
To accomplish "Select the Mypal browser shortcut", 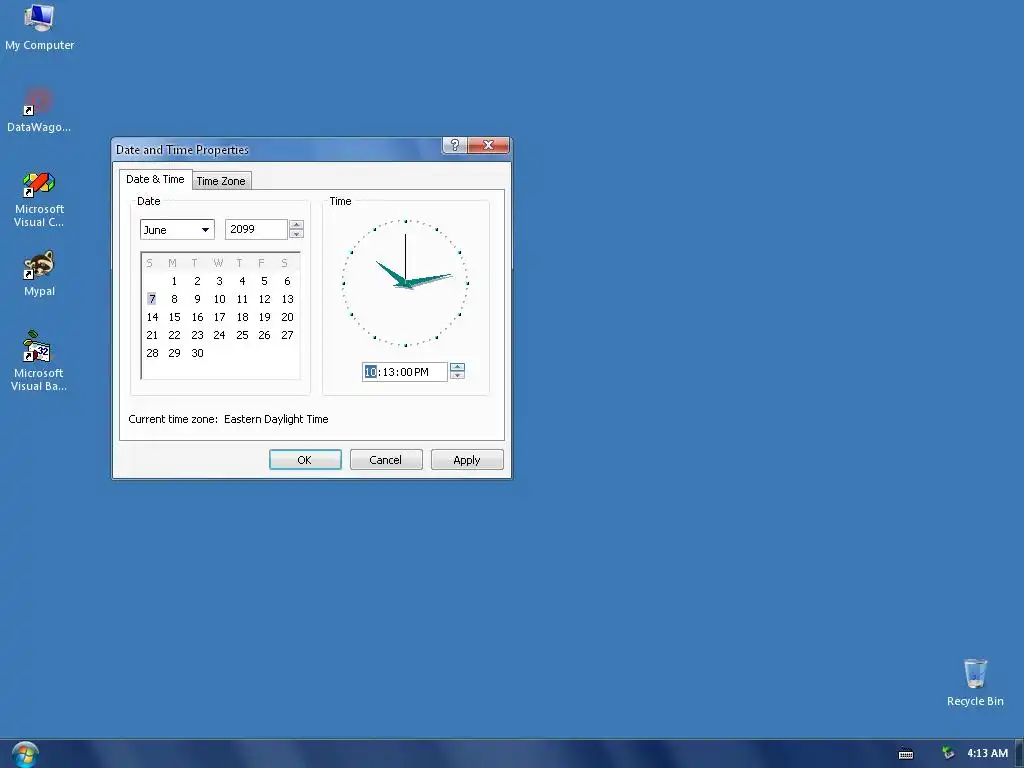I will (39, 274).
